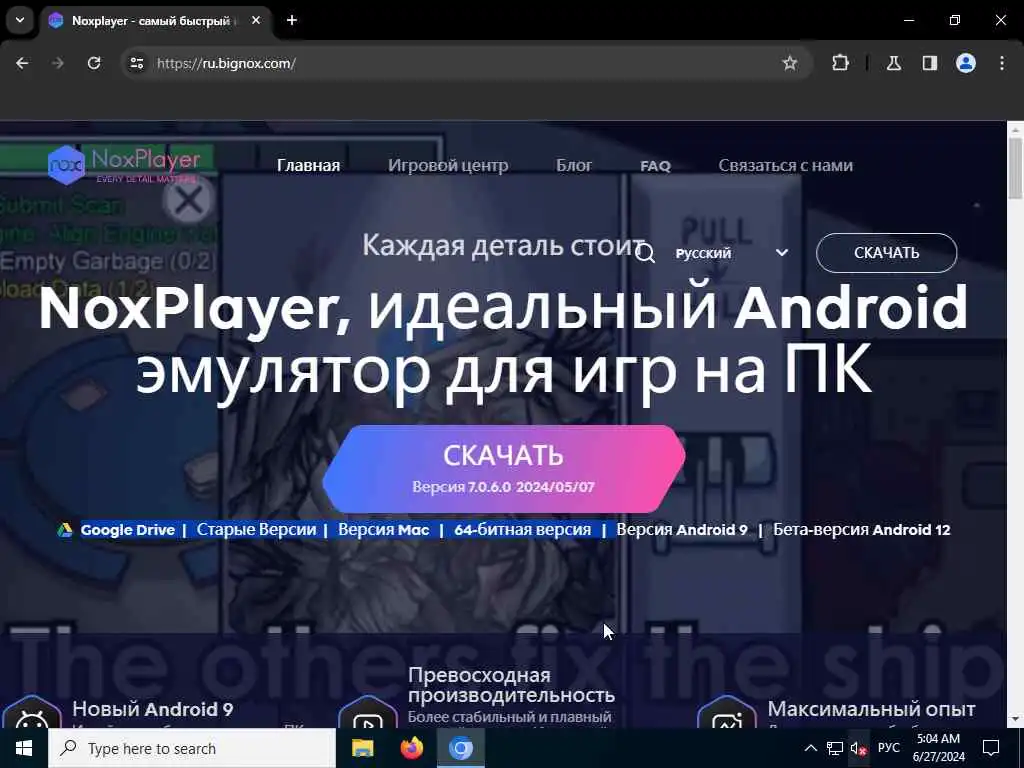
Task: Toggle the browser side panel
Action: click(930, 63)
